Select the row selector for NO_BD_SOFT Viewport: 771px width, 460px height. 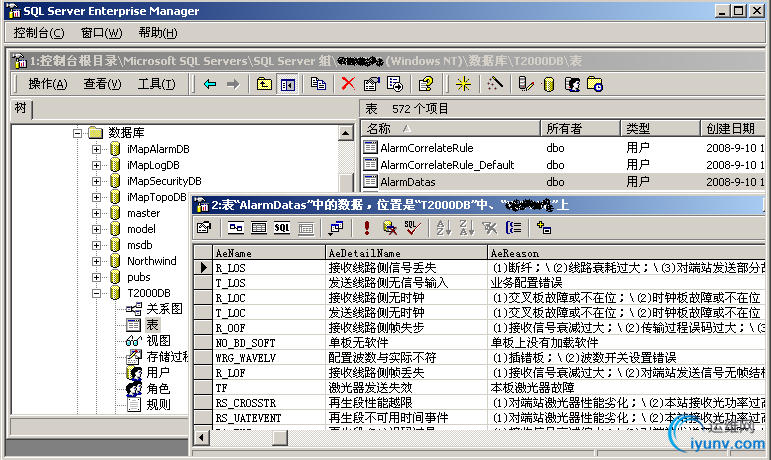pos(203,343)
